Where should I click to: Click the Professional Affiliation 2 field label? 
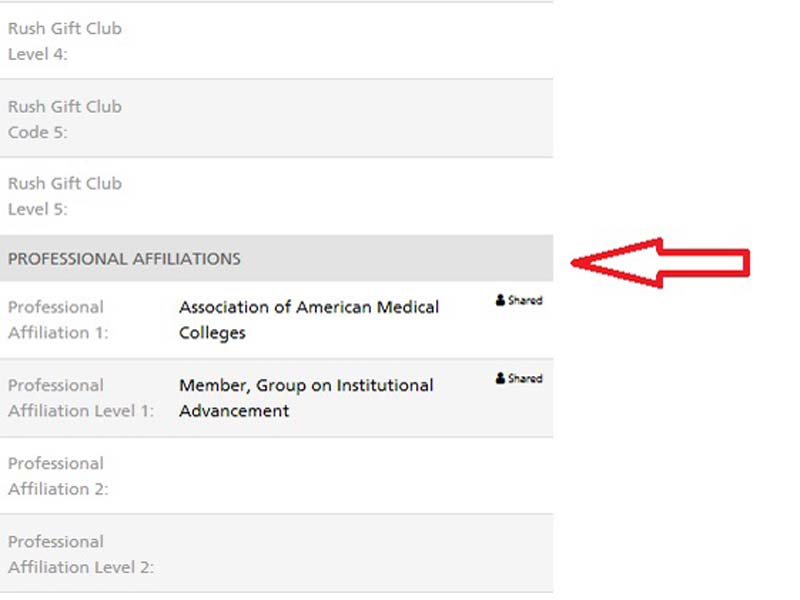57,476
